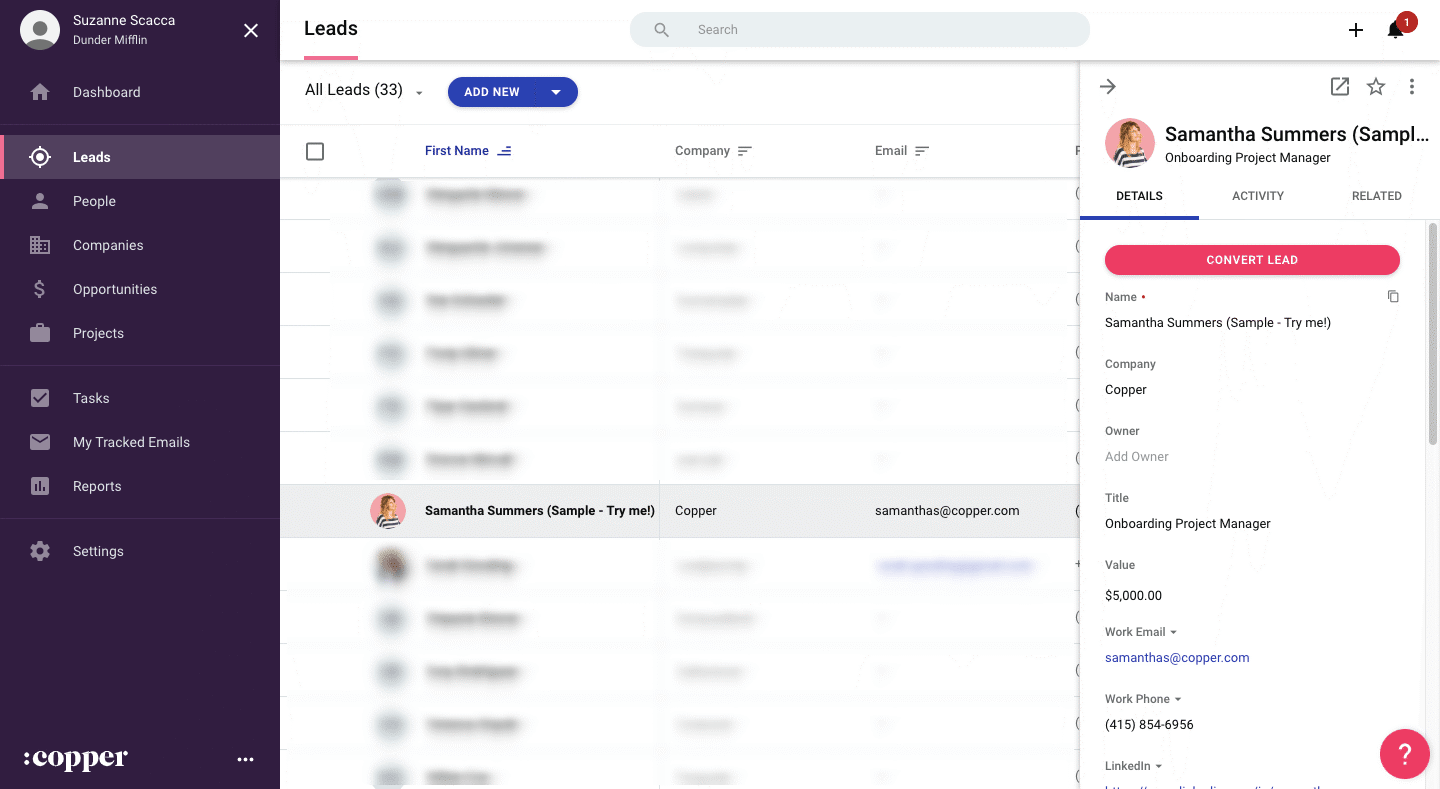Open lead record in full view icon
This screenshot has width=1440, height=789.
1340,87
